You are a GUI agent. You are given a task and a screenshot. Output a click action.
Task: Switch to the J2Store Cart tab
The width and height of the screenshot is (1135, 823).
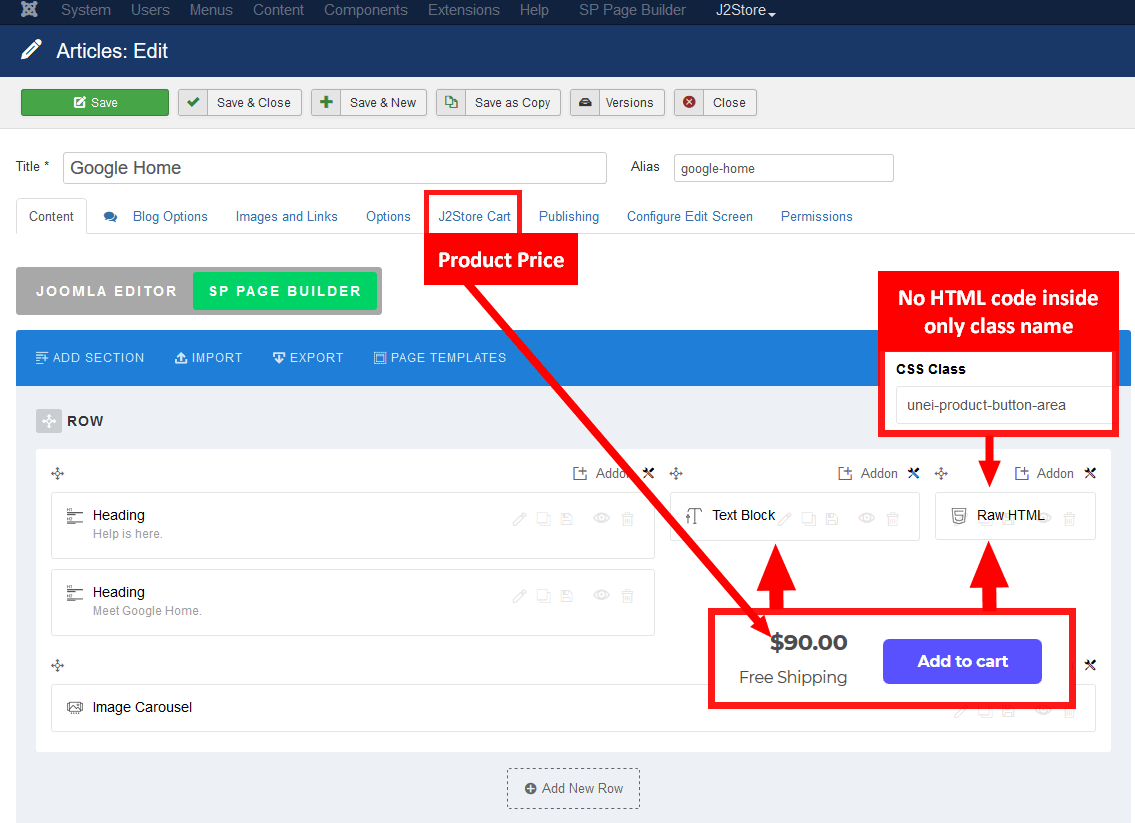[x=474, y=216]
